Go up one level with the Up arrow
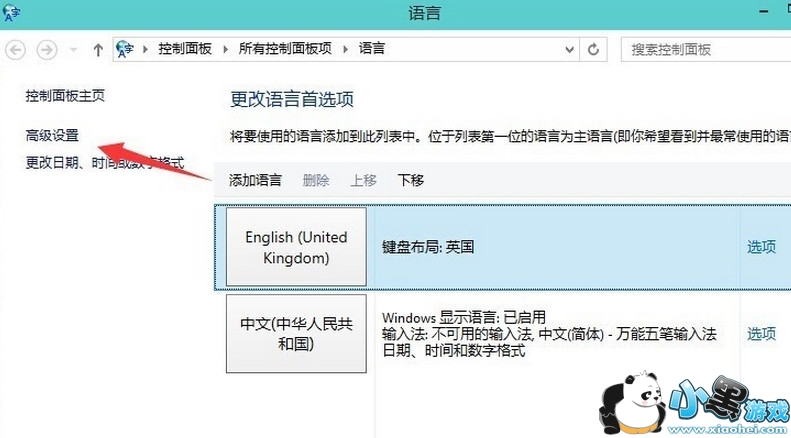791x438 pixels. point(98,49)
